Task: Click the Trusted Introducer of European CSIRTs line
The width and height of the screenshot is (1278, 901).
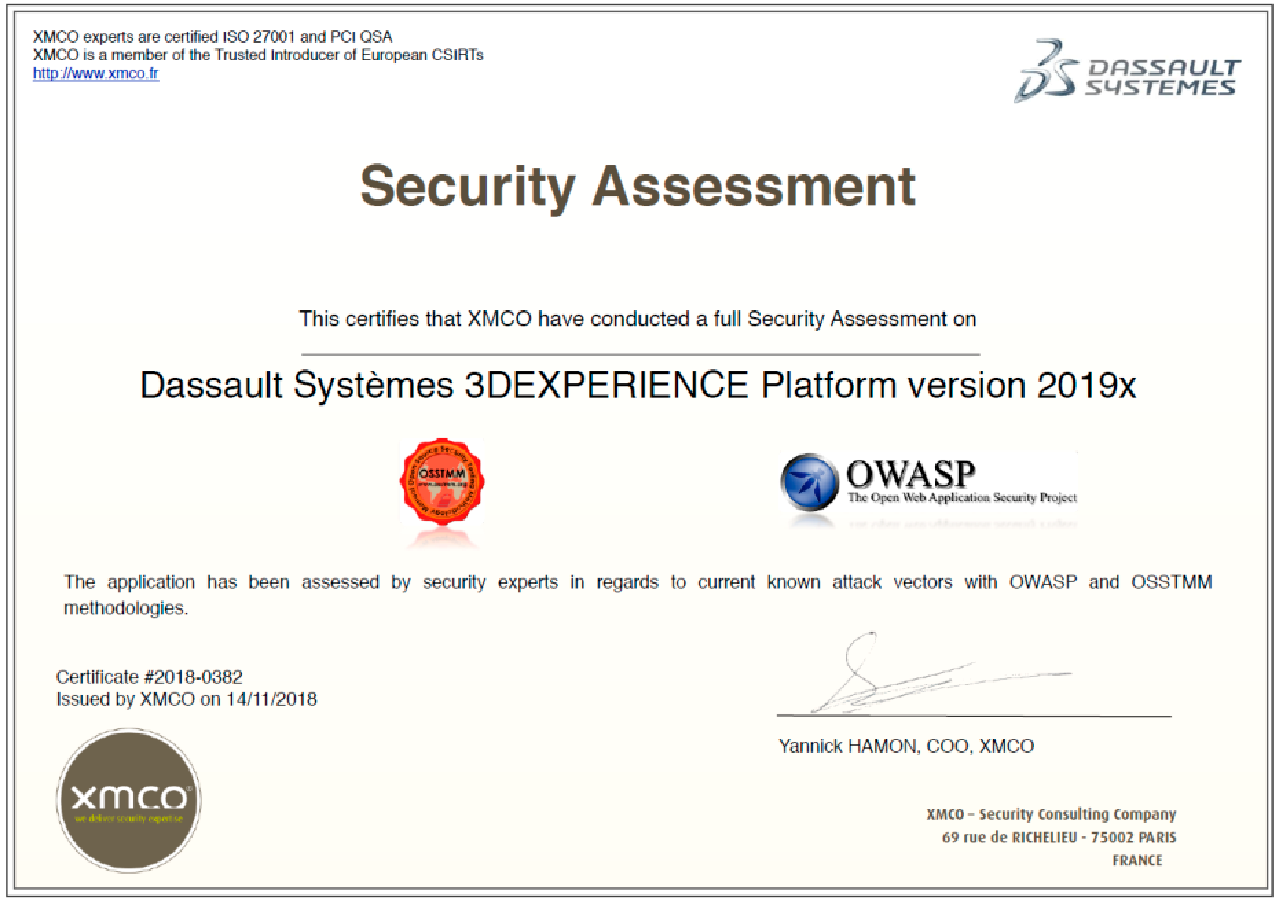Action: pyautogui.click(x=258, y=55)
